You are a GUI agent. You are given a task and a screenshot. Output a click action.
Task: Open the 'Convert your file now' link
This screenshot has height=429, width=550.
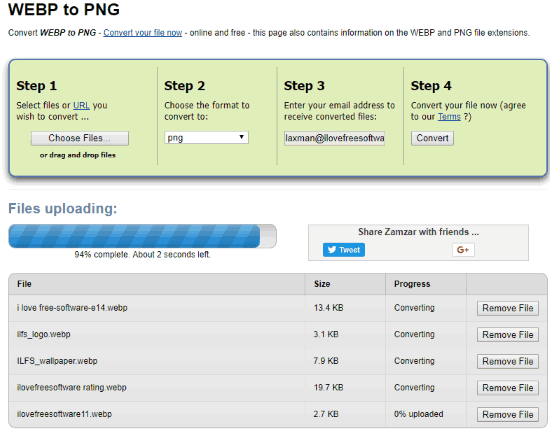tap(142, 33)
